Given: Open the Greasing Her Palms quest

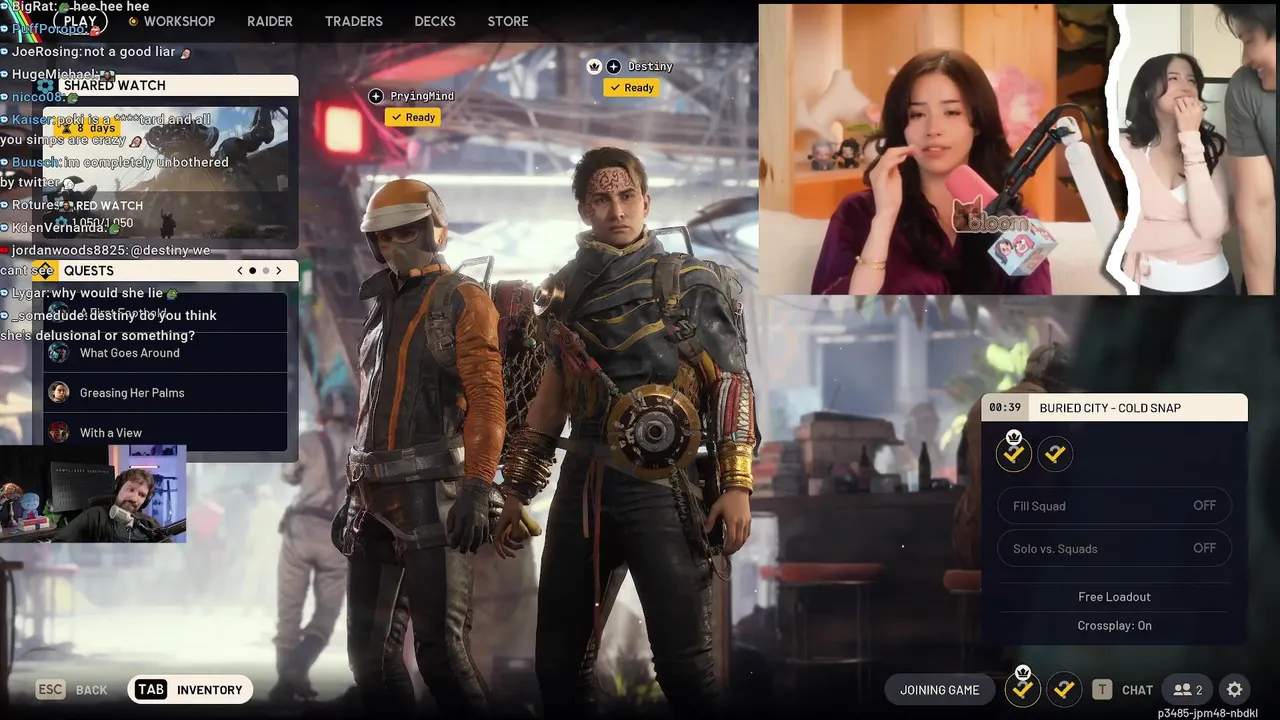Looking at the screenshot, I should pos(166,393).
